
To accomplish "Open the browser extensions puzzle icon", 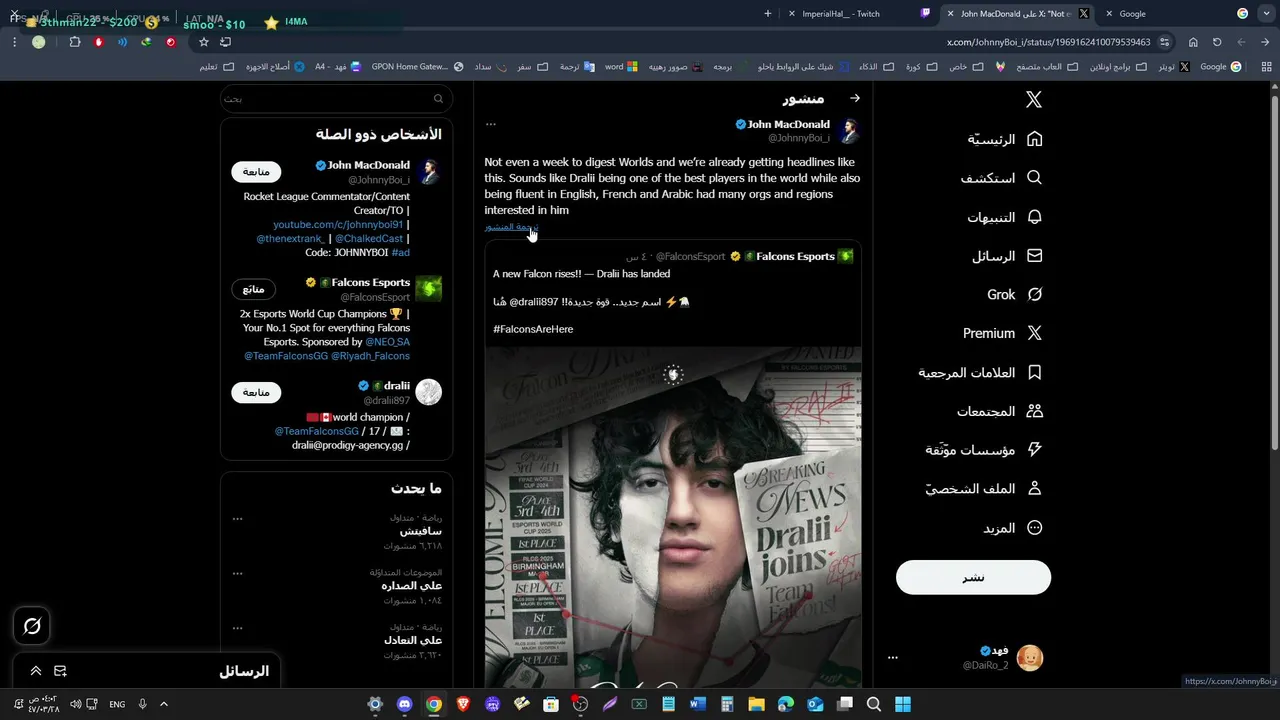I will click(x=75, y=42).
